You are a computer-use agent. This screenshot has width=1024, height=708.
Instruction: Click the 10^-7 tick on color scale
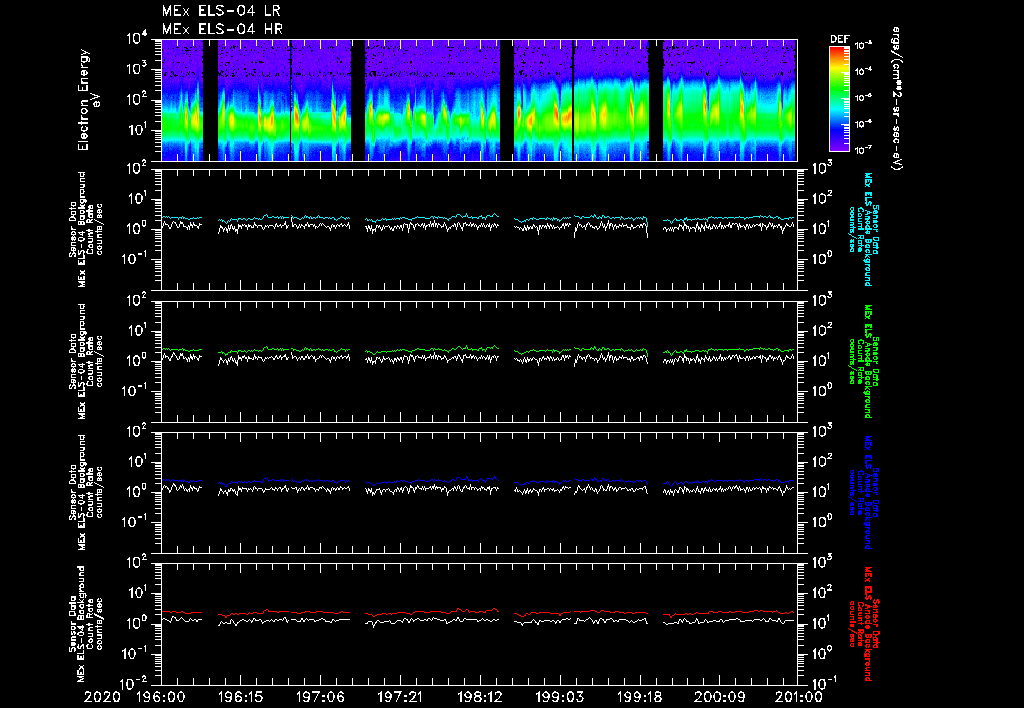point(863,150)
